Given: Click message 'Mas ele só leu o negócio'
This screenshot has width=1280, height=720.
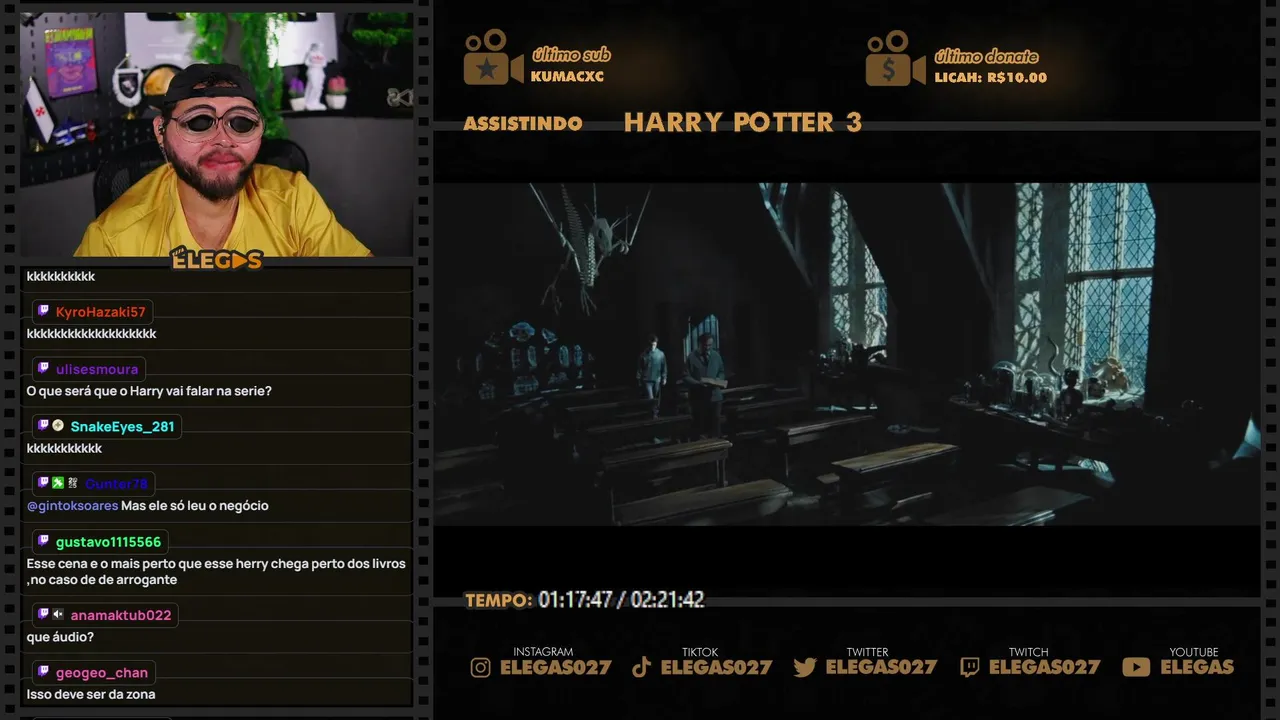Looking at the screenshot, I should pos(195,506).
